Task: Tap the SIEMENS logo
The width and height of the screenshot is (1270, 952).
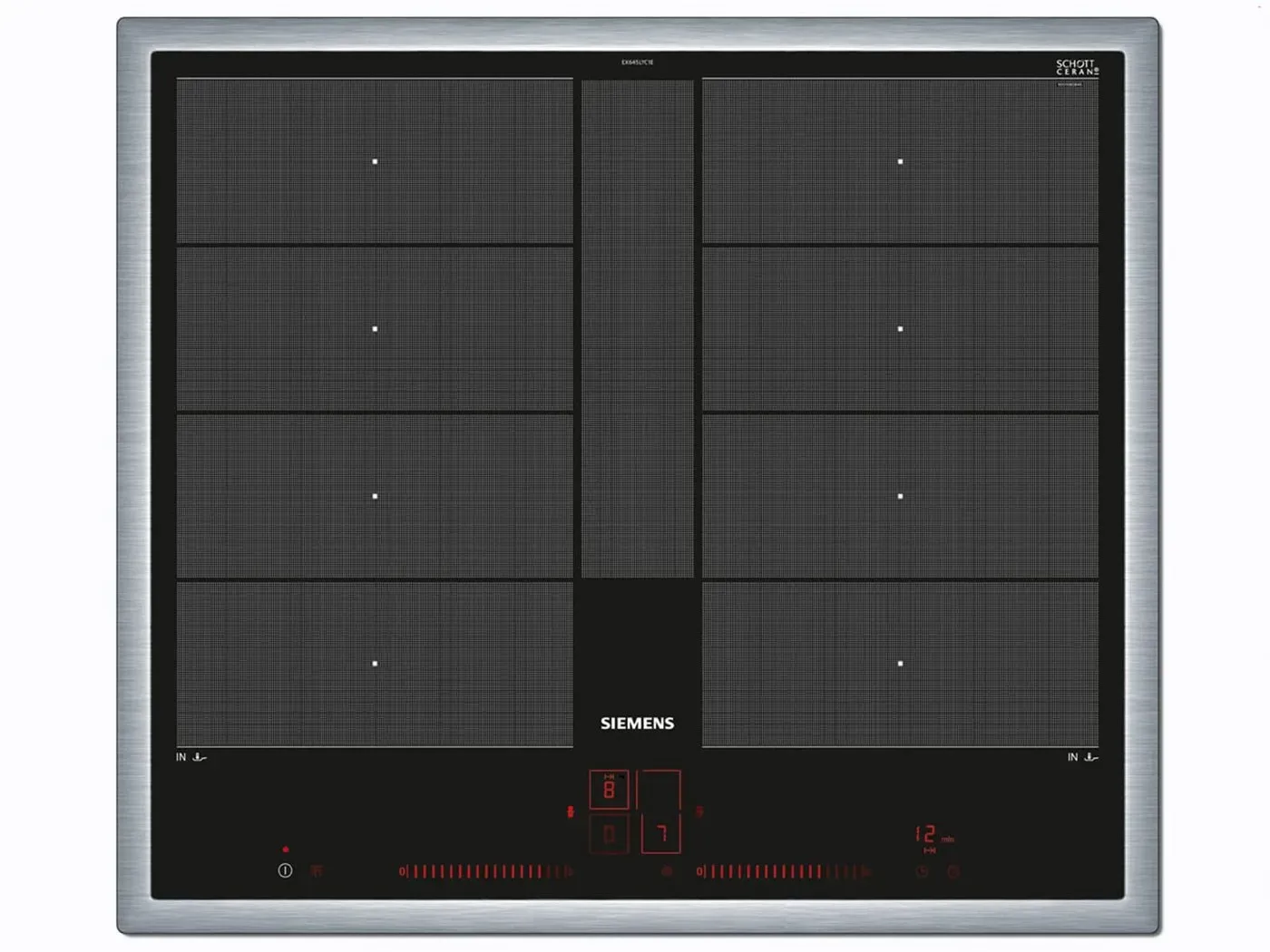Action: pos(637,723)
